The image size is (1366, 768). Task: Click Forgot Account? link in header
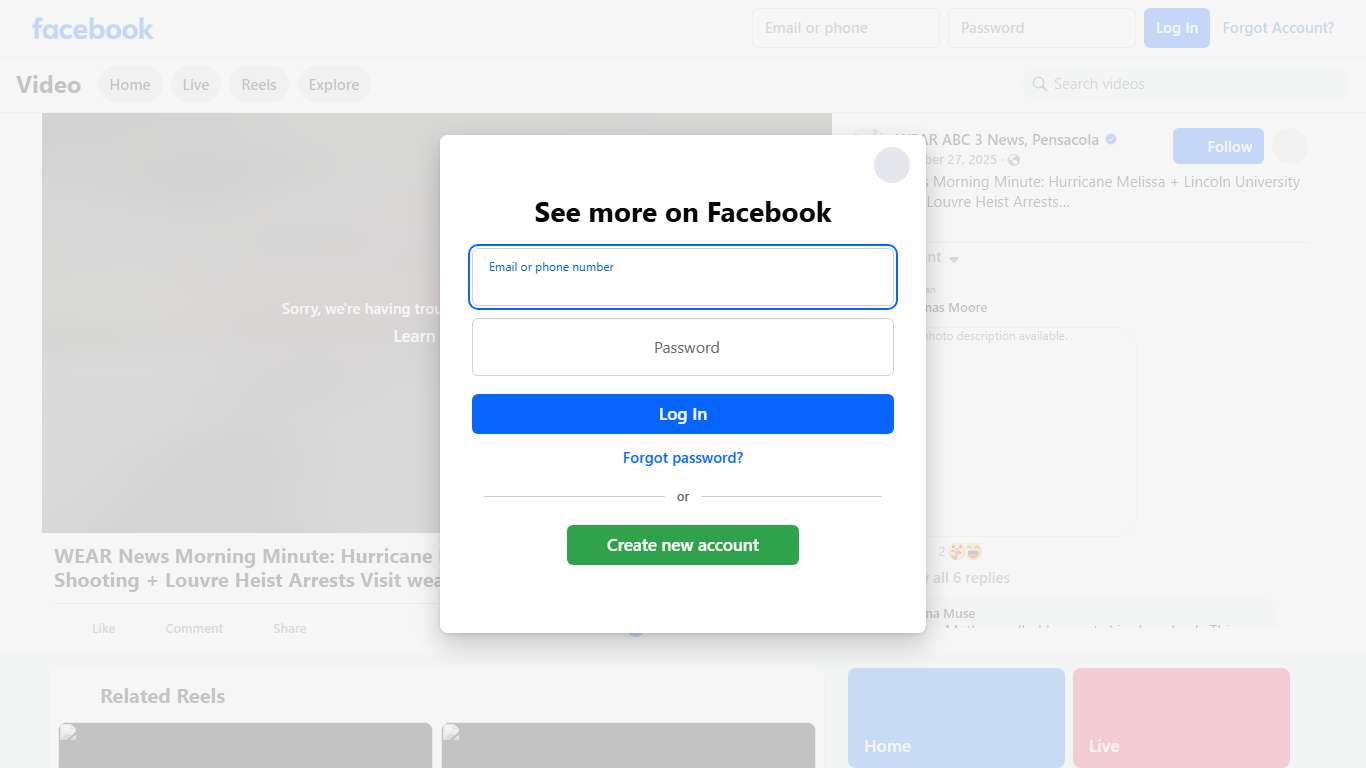[x=1278, y=28]
